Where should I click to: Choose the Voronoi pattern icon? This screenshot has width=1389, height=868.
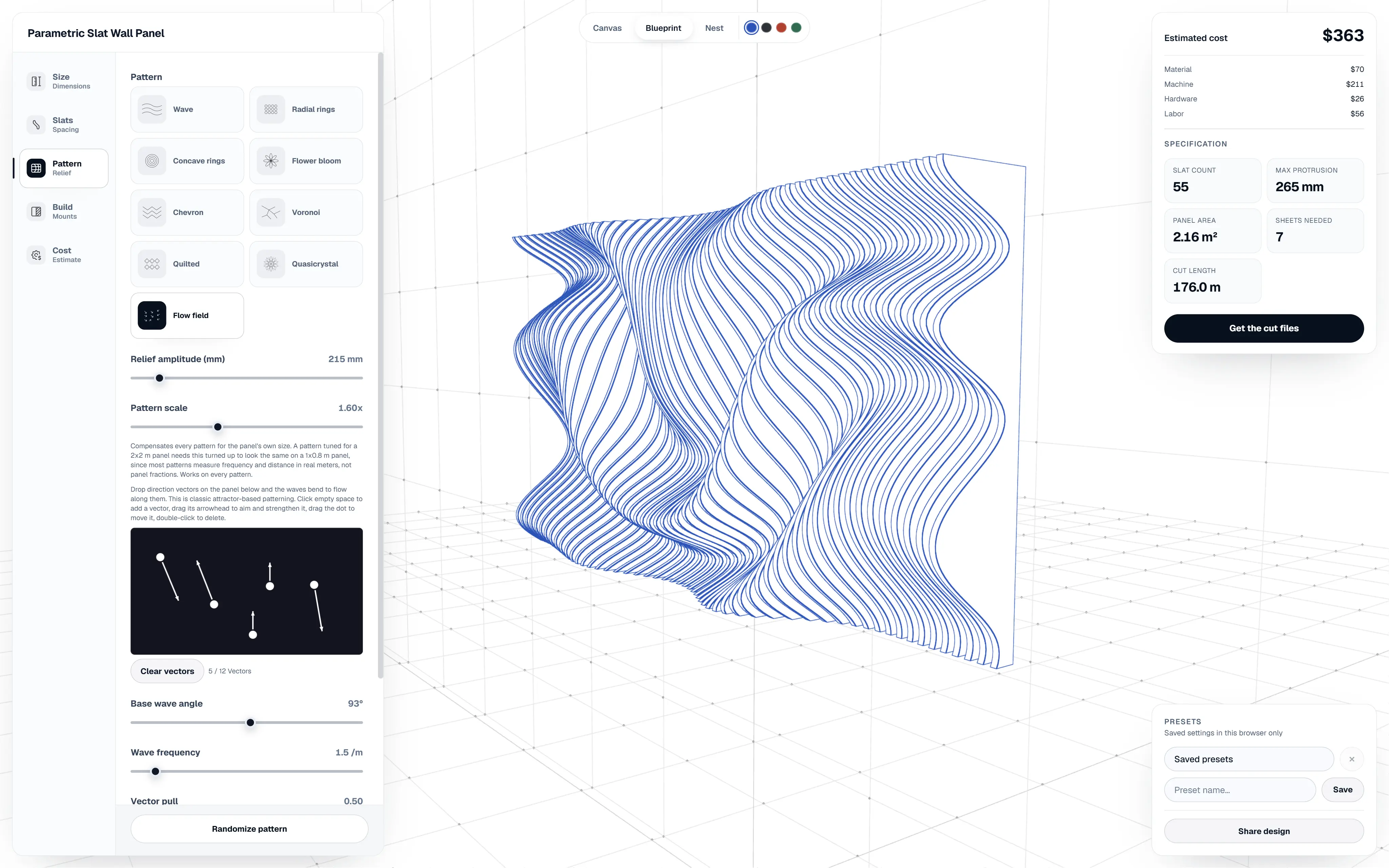(271, 212)
